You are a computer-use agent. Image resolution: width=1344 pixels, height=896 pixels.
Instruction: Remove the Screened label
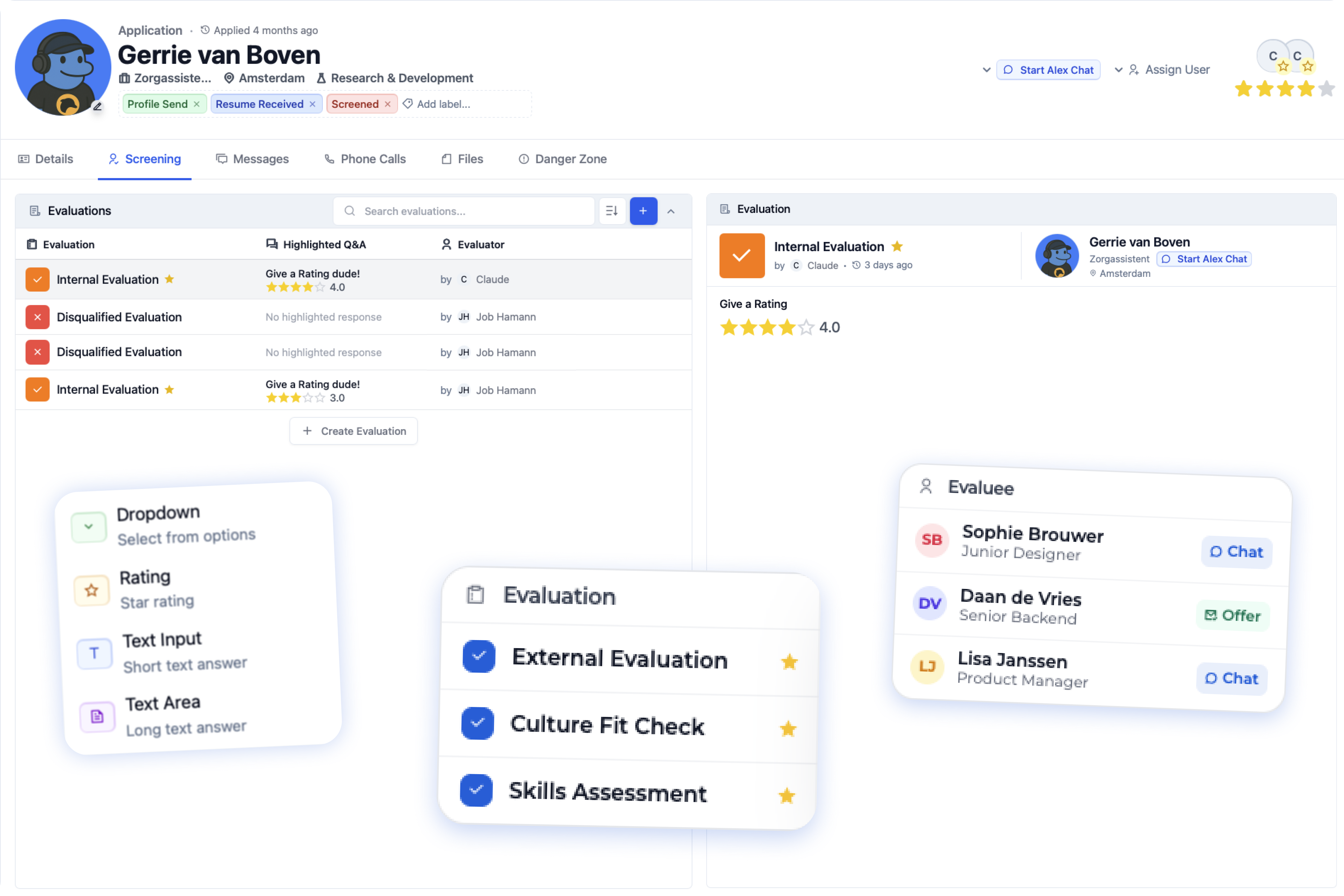point(387,104)
